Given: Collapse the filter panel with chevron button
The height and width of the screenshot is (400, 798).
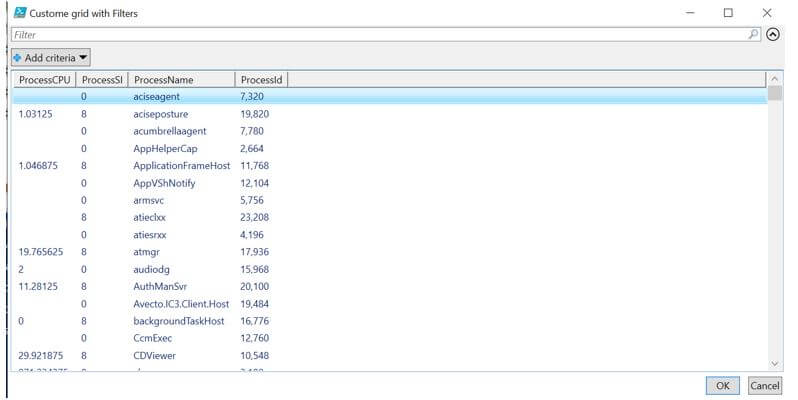Looking at the screenshot, I should [x=773, y=35].
